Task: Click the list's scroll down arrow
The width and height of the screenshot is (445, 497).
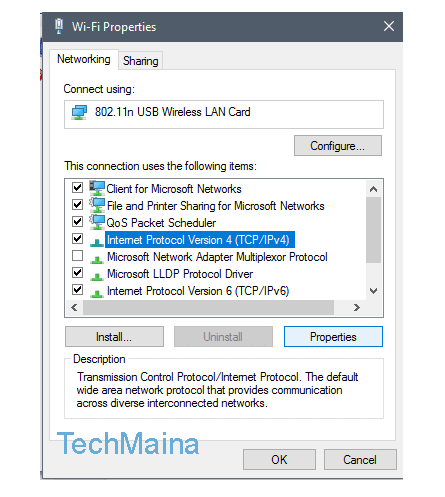Action: point(373,291)
